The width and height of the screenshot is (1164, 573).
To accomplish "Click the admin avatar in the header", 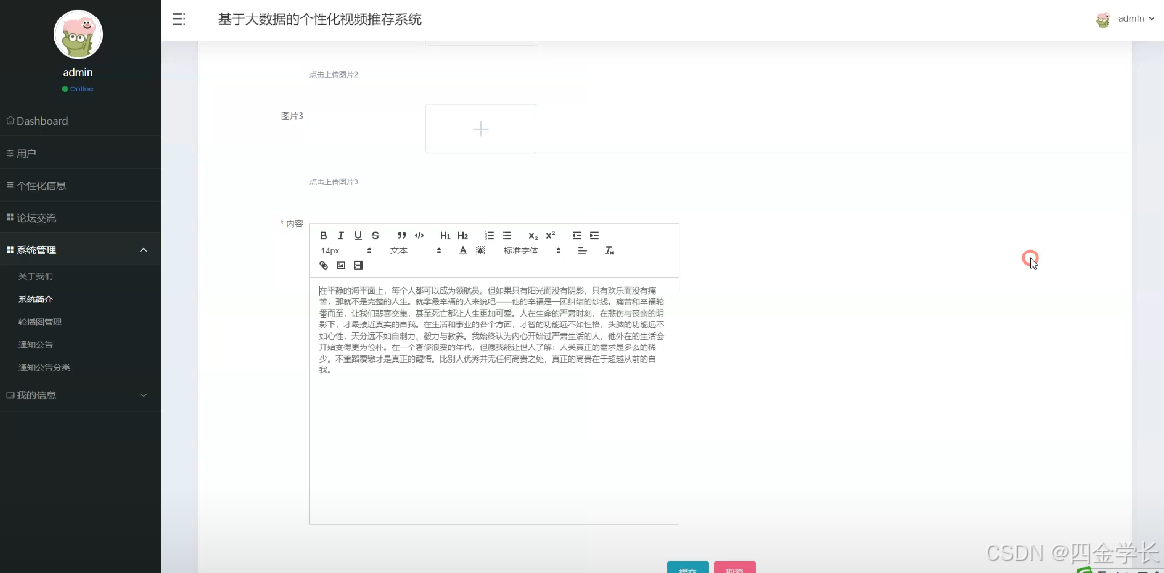I will [x=1102, y=19].
